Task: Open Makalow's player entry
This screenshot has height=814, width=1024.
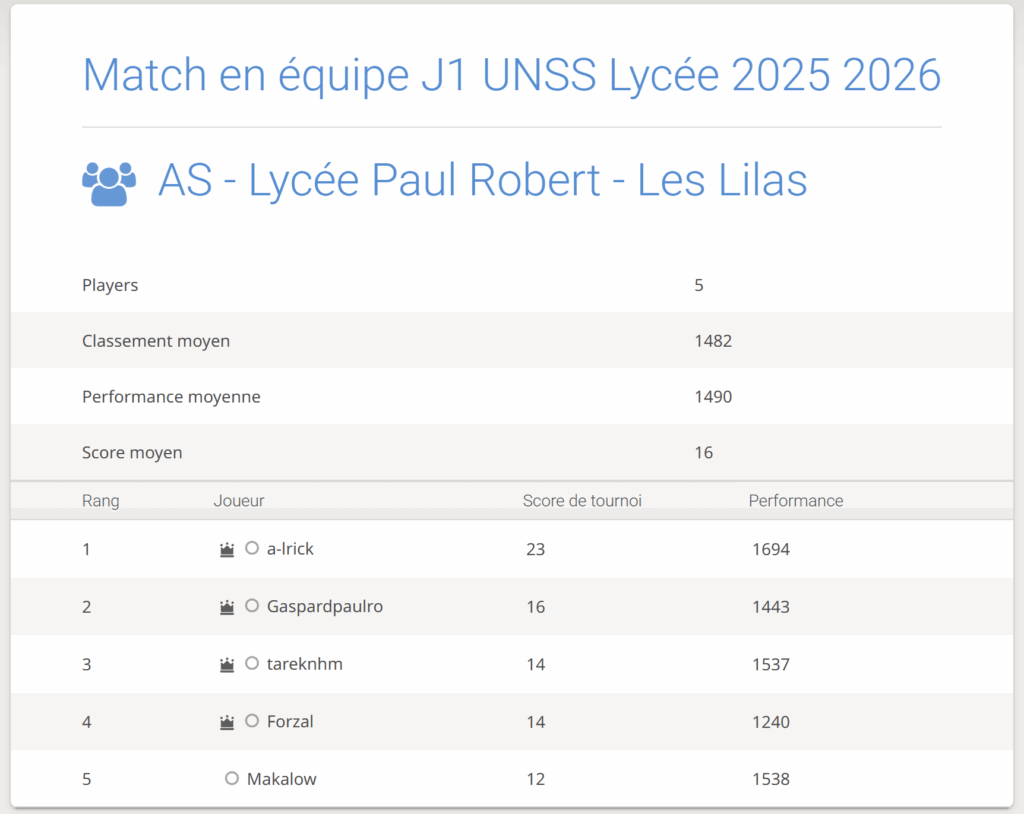Action: [x=281, y=780]
